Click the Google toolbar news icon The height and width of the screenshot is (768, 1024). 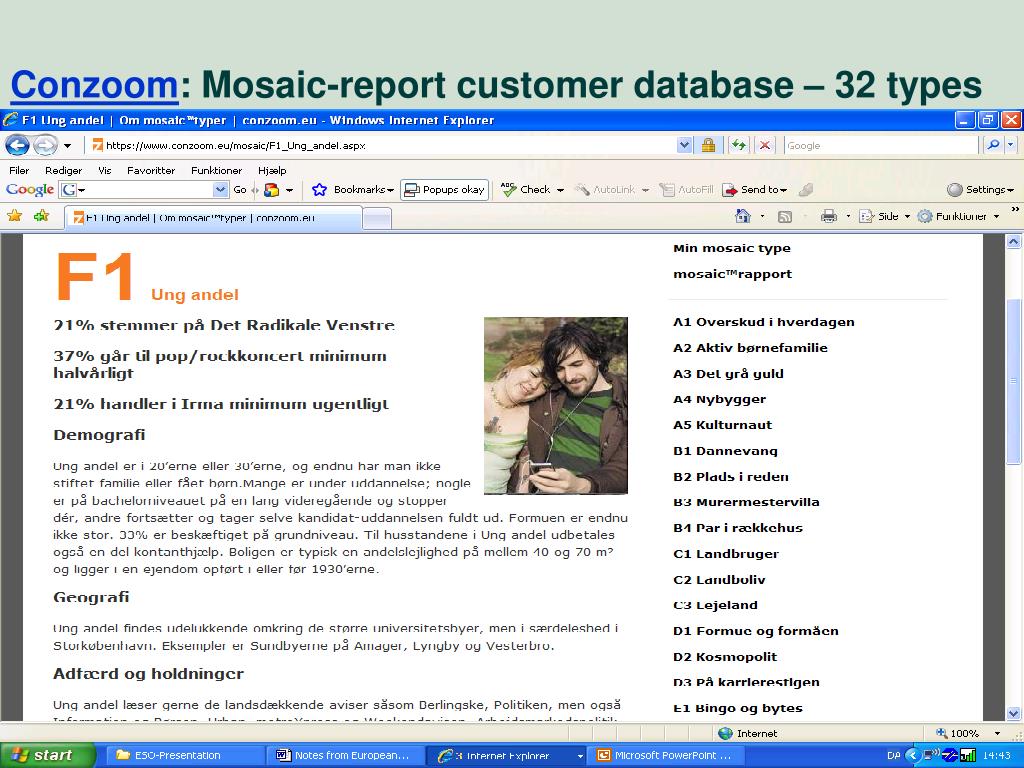point(272,190)
